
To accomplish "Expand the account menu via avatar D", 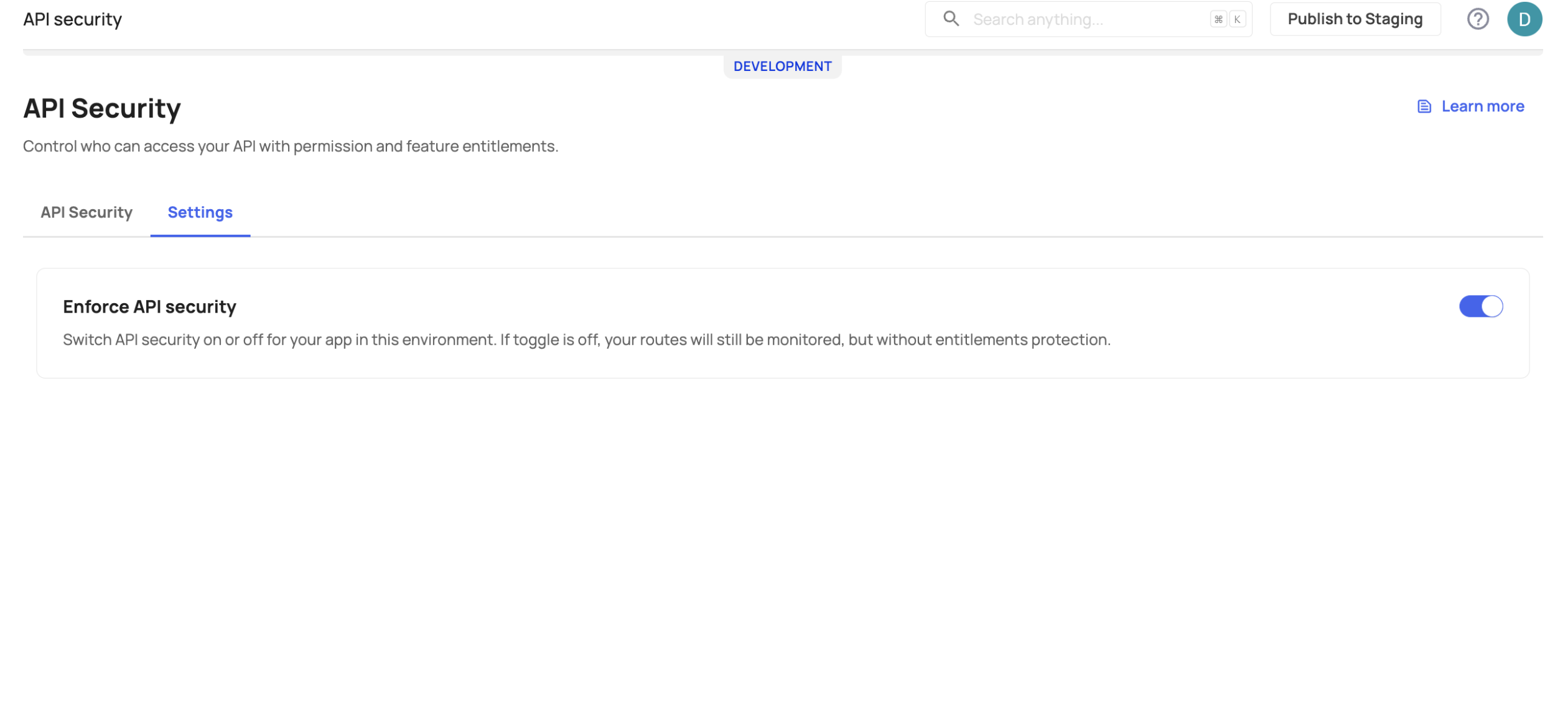I will [1526, 19].
